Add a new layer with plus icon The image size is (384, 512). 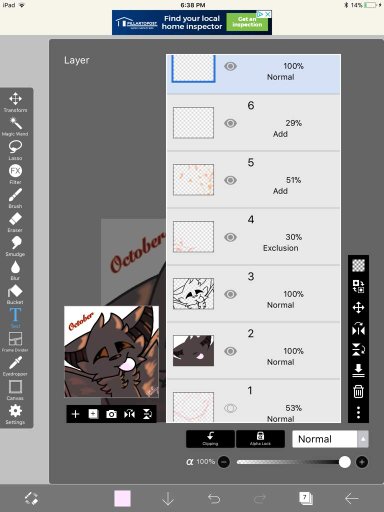76,414
